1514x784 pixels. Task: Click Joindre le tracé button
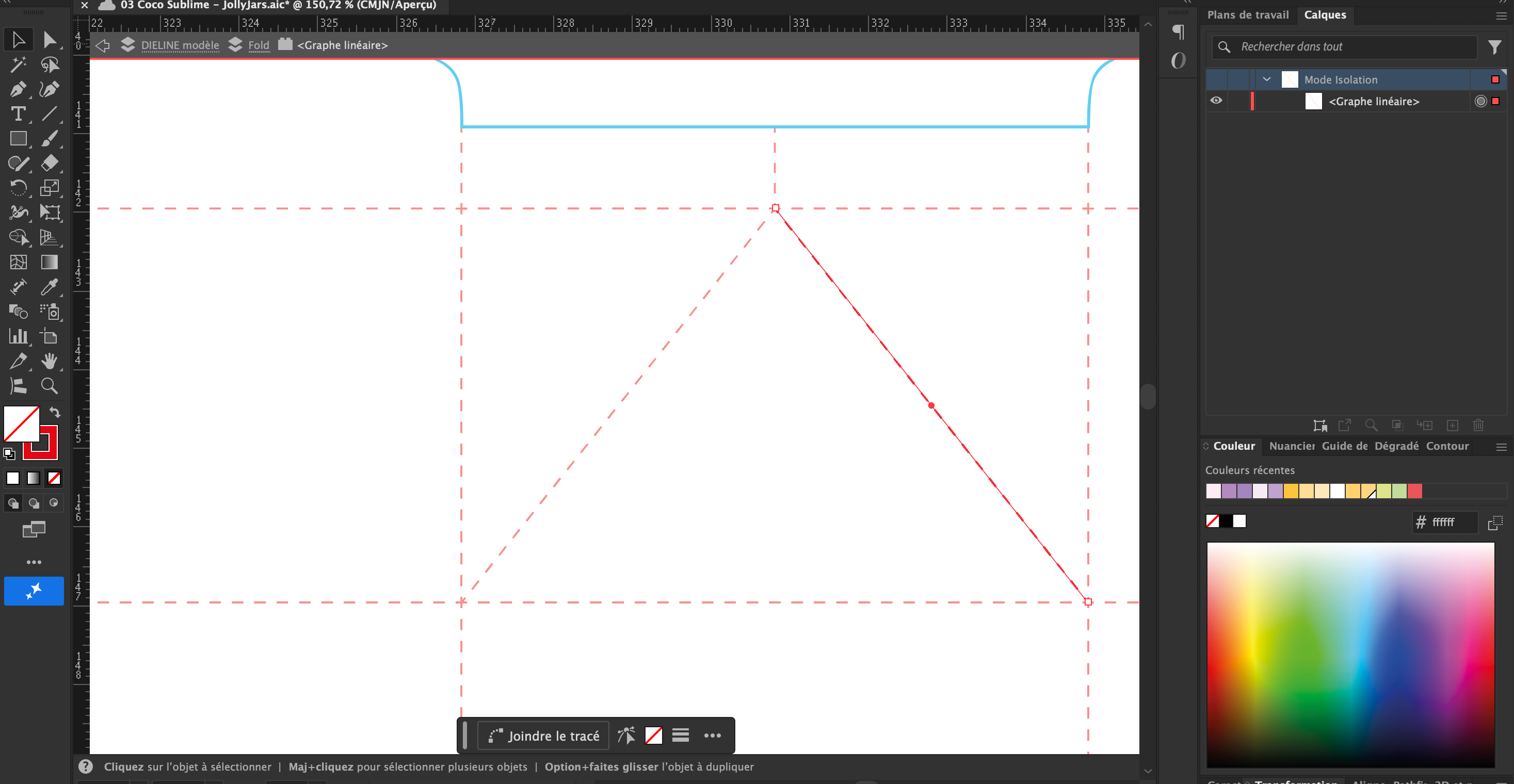(544, 735)
